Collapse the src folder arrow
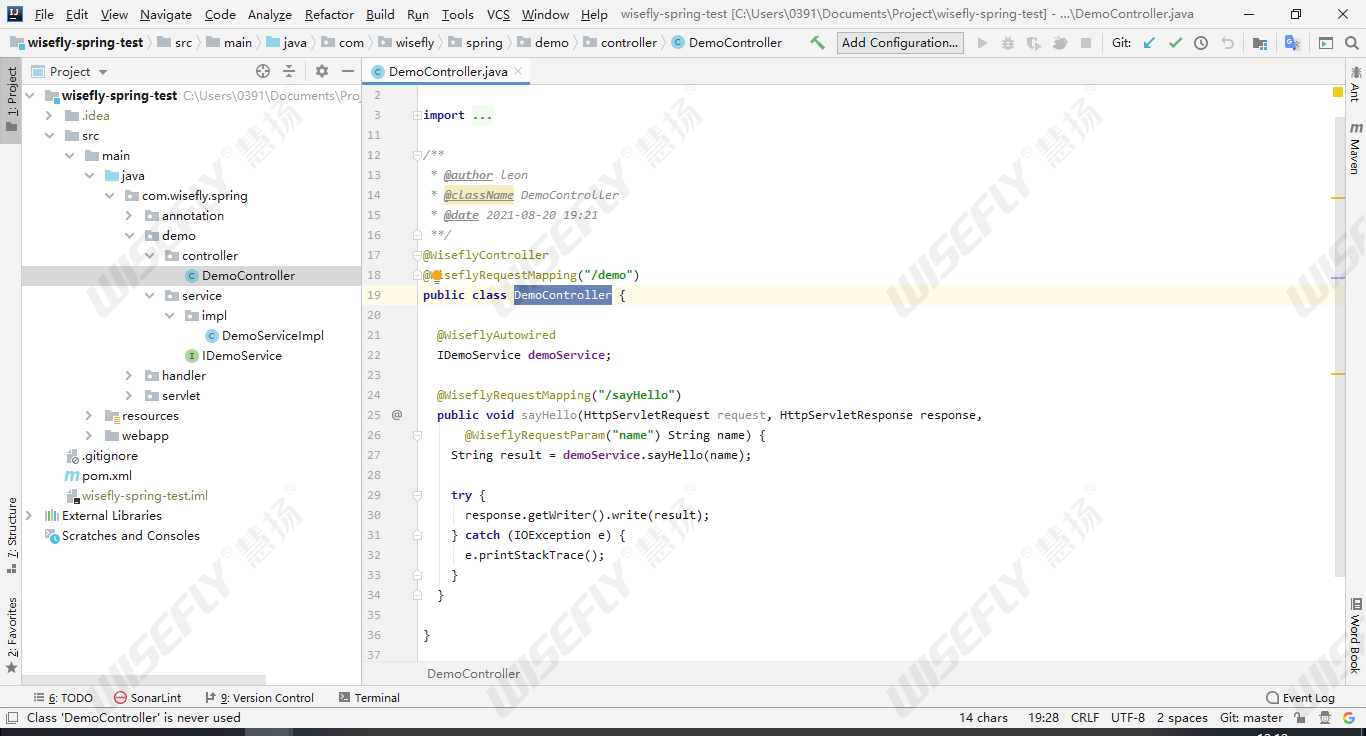 (49, 135)
